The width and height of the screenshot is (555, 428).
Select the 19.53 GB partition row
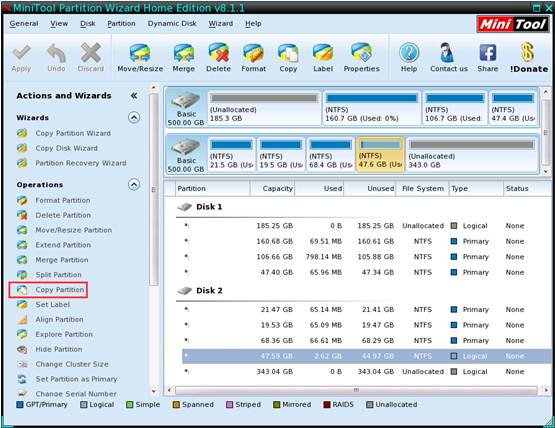357,325
